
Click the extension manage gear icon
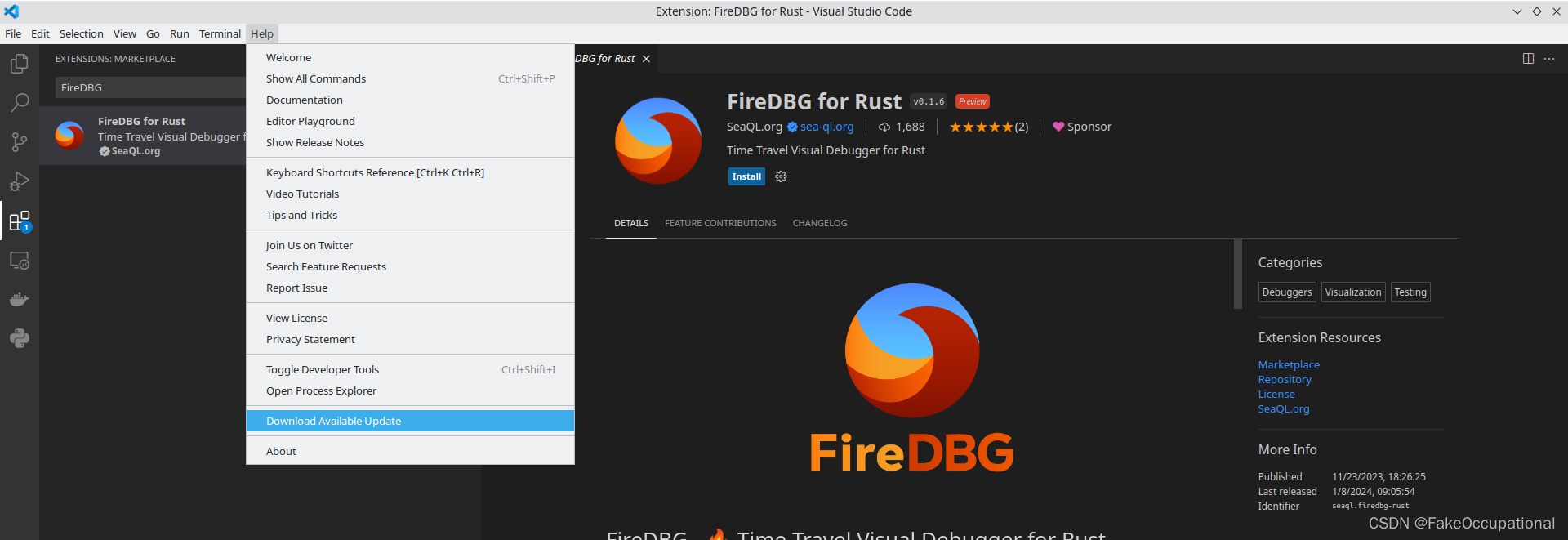coord(781,176)
